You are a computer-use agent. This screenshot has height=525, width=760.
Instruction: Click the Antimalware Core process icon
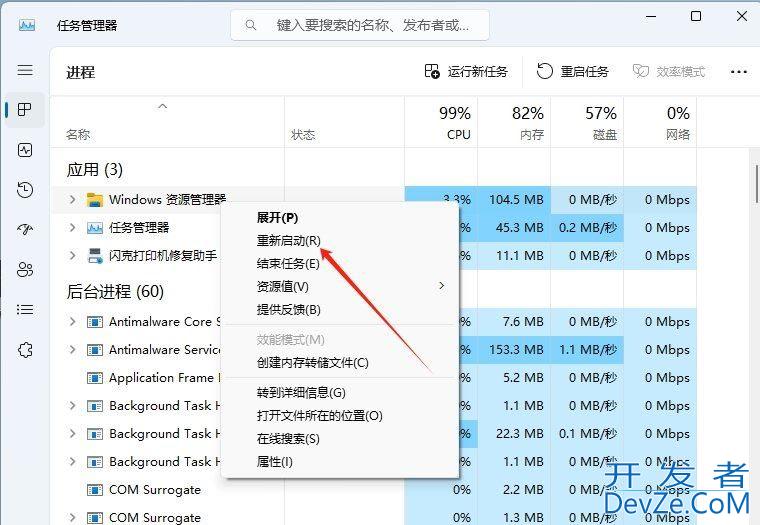(95, 321)
